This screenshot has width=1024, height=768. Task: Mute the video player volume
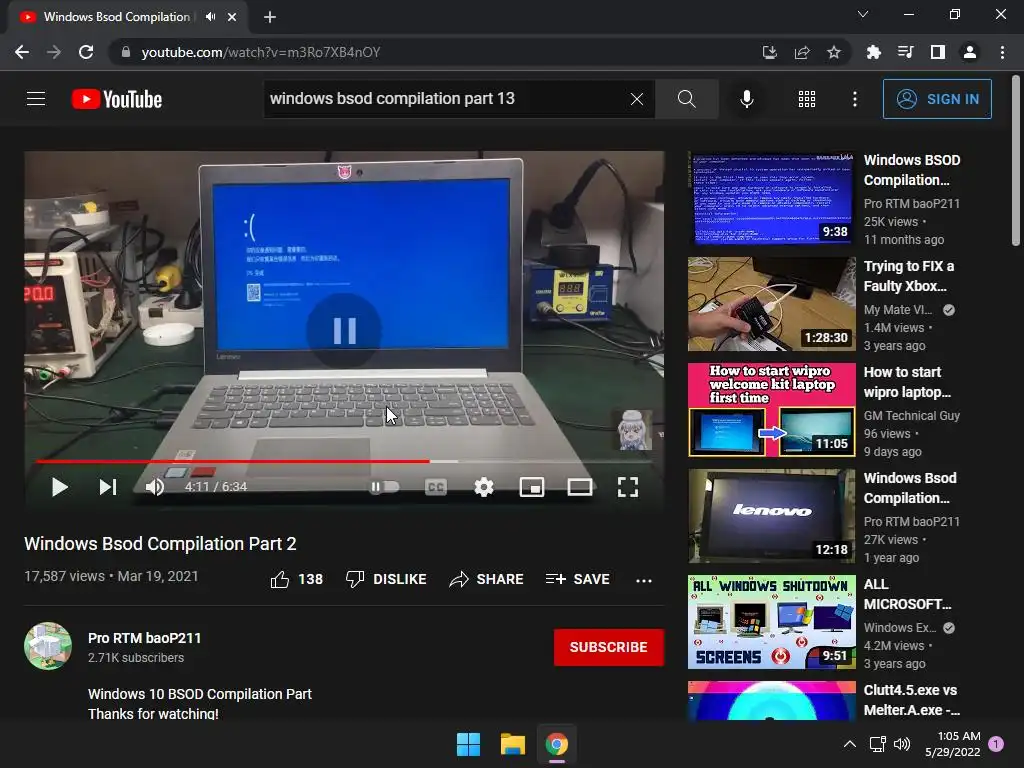[x=155, y=487]
